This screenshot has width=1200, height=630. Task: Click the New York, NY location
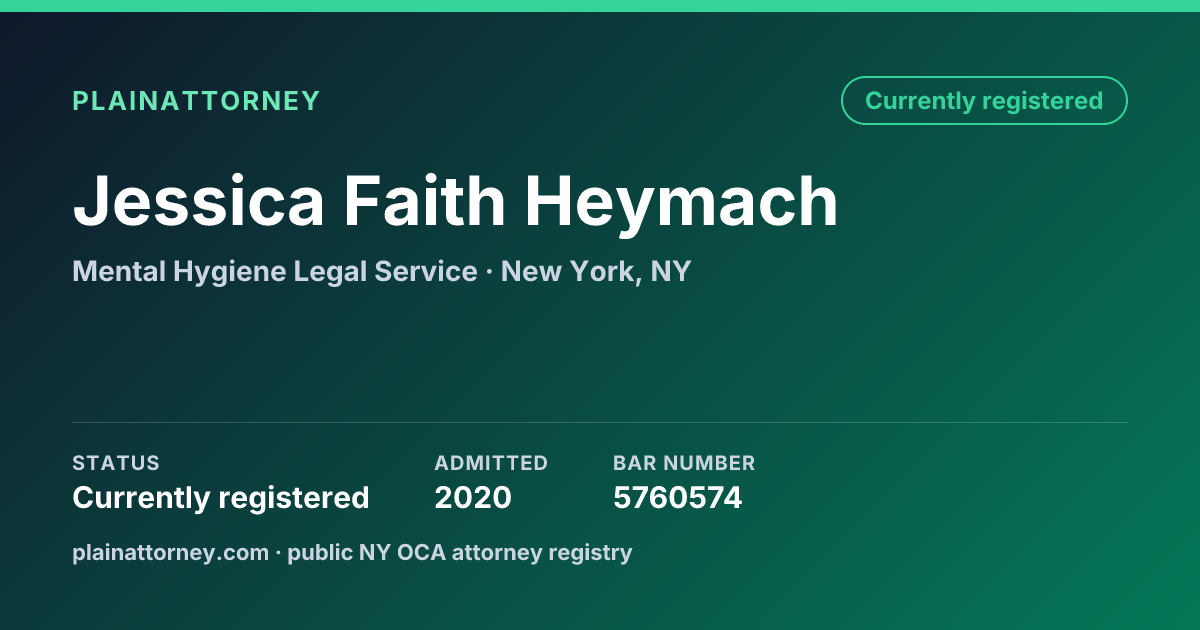coord(596,272)
